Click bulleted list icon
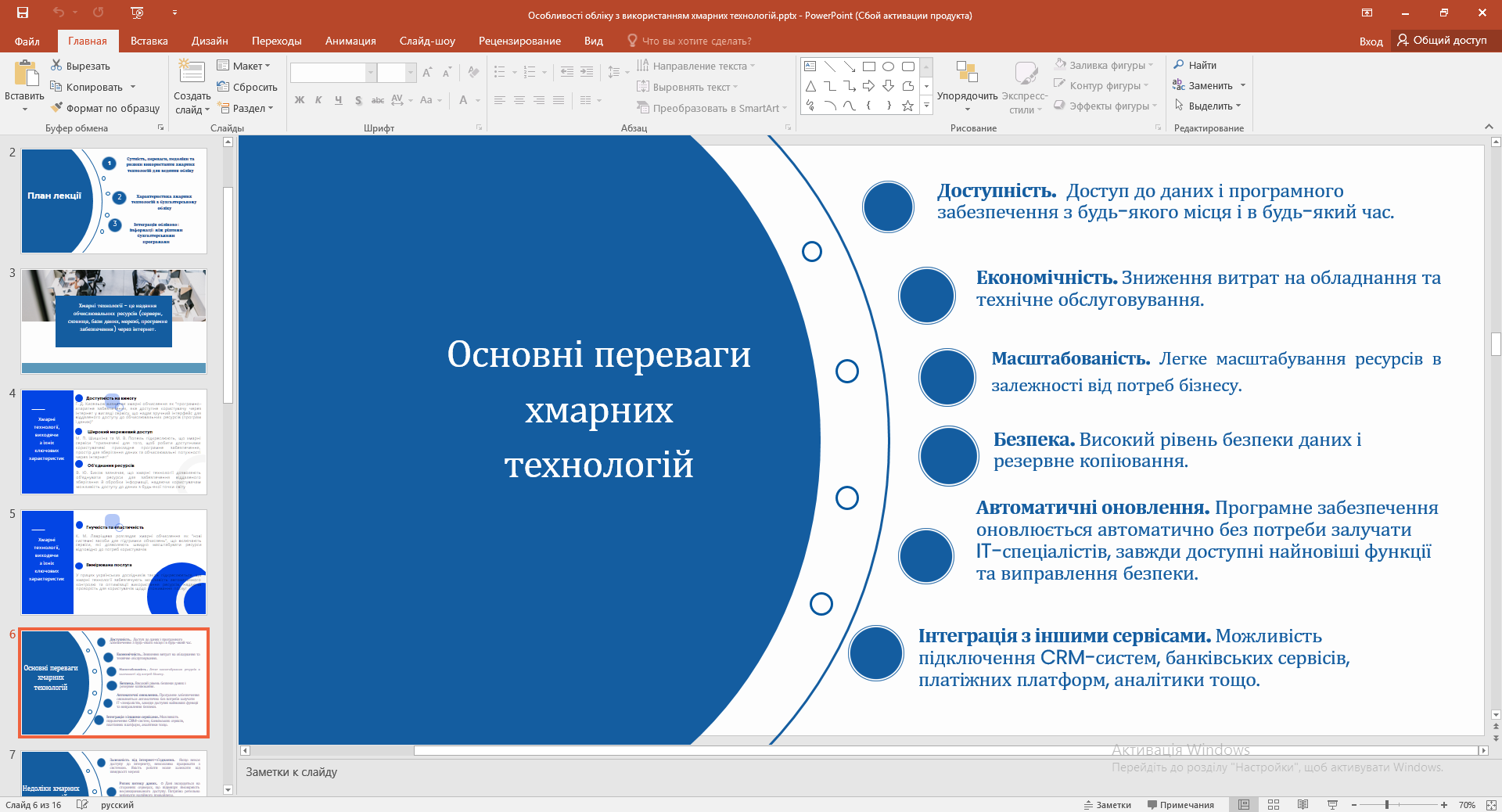 click(x=500, y=72)
